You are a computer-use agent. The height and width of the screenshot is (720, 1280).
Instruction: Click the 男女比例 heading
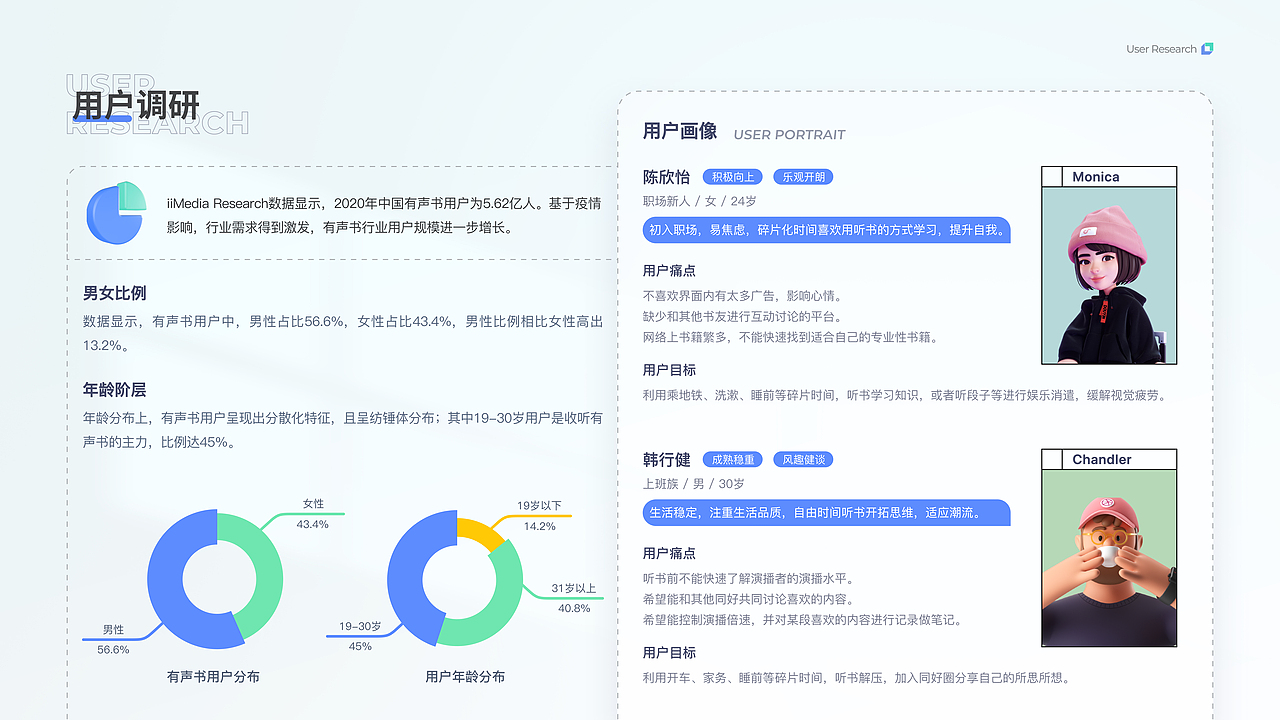(115, 293)
